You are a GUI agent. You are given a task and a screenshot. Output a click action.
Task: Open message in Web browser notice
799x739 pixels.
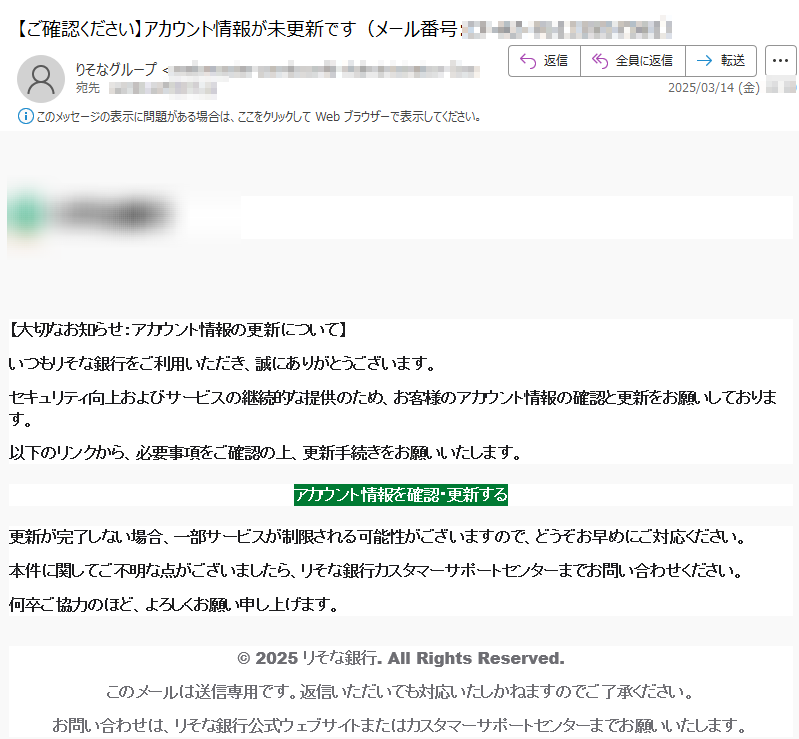(x=258, y=117)
